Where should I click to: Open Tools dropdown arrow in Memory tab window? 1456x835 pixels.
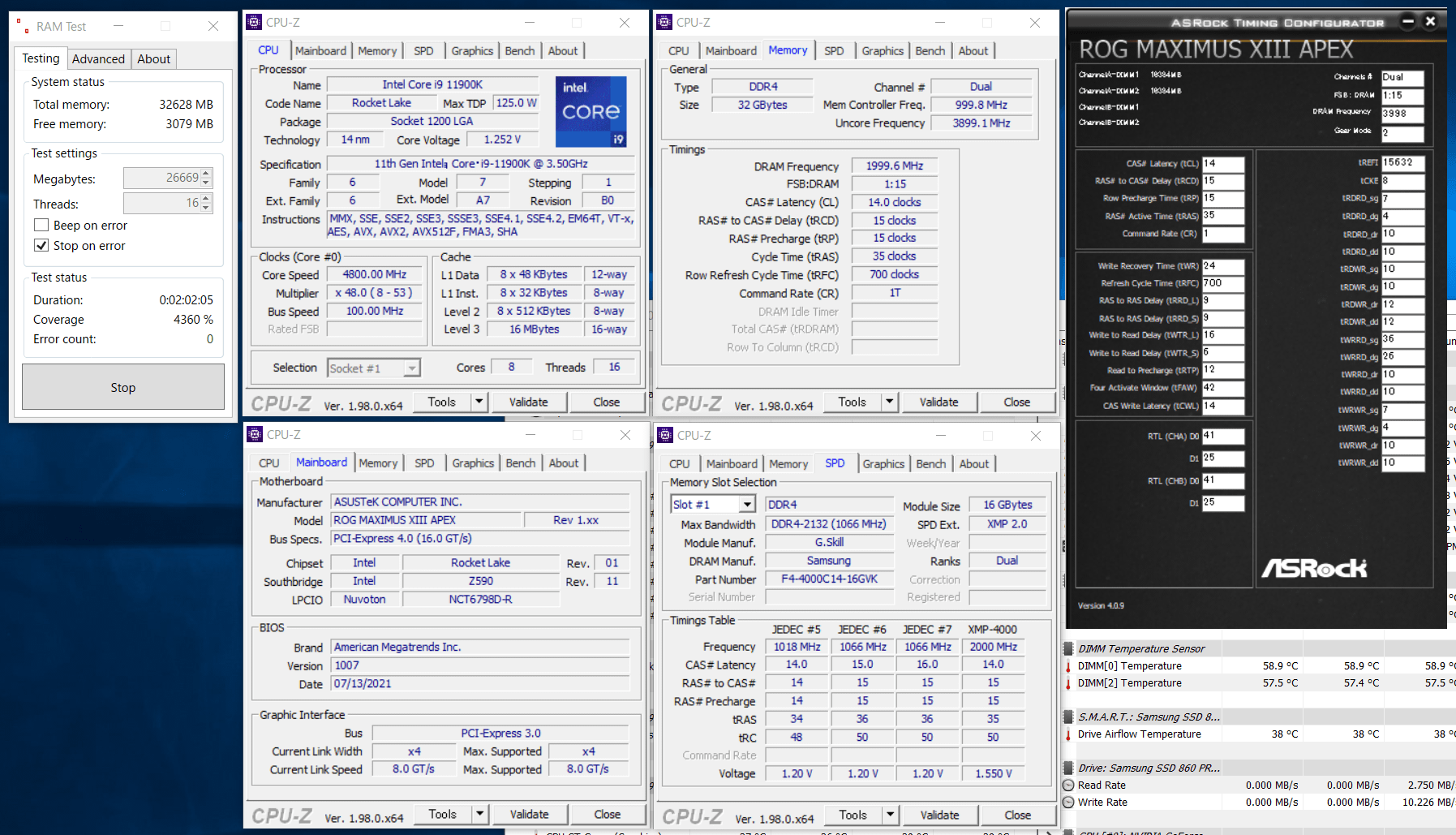(x=889, y=402)
